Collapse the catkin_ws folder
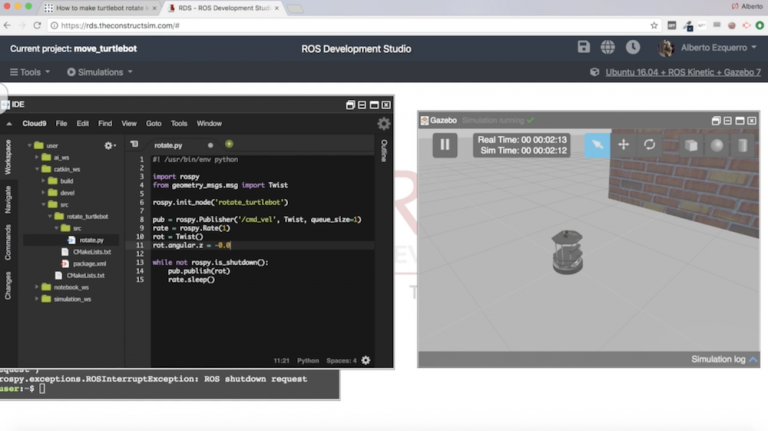Image resolution: width=768 pixels, height=431 pixels. tap(37, 169)
